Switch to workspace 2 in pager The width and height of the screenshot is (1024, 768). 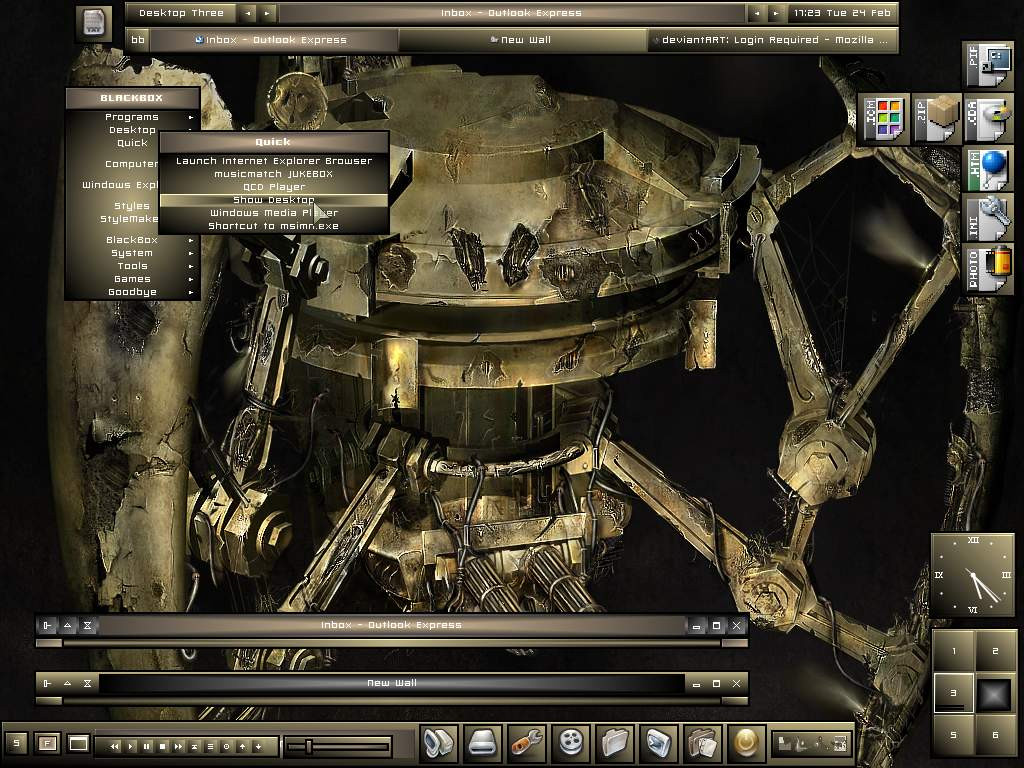[x=995, y=651]
